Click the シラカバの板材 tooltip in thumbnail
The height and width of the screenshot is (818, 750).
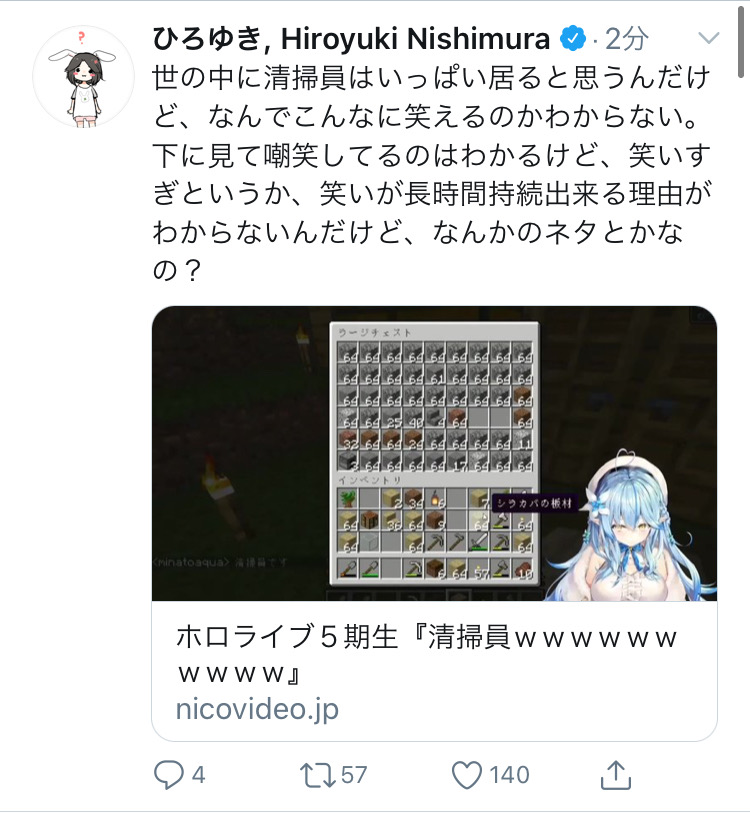pyautogui.click(x=535, y=503)
